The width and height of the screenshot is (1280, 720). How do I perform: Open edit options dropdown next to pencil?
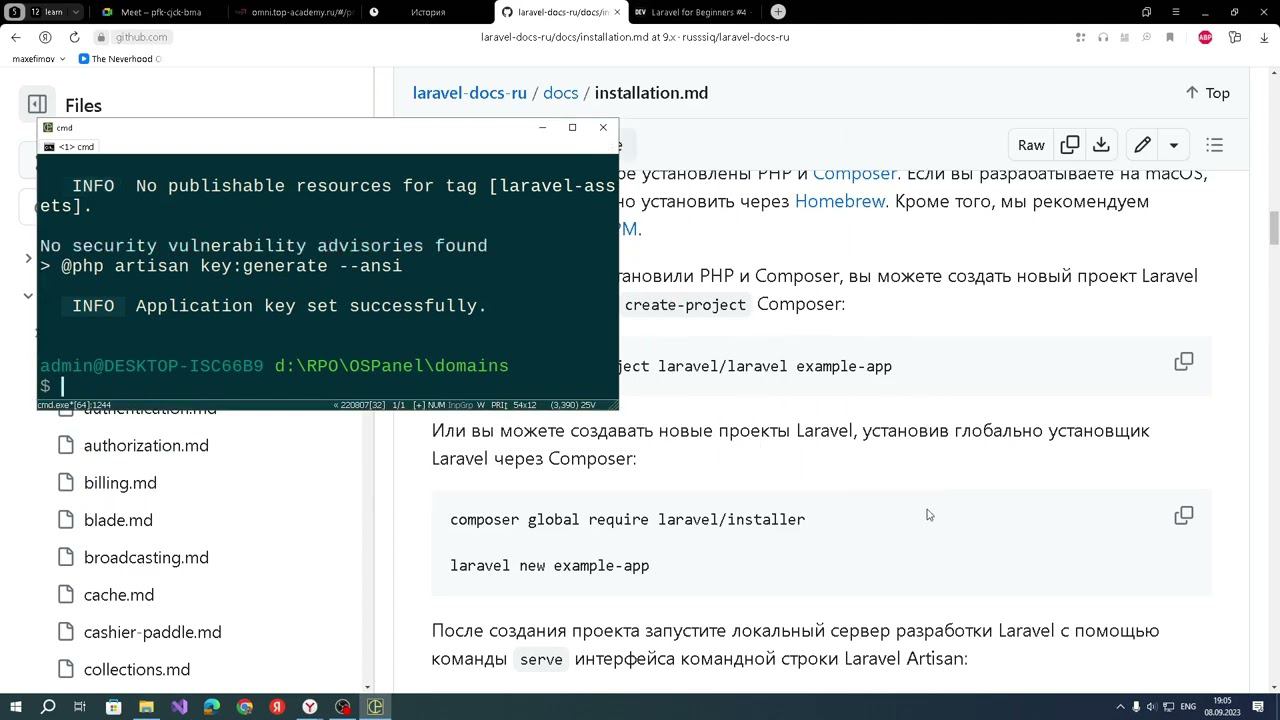click(x=1174, y=145)
